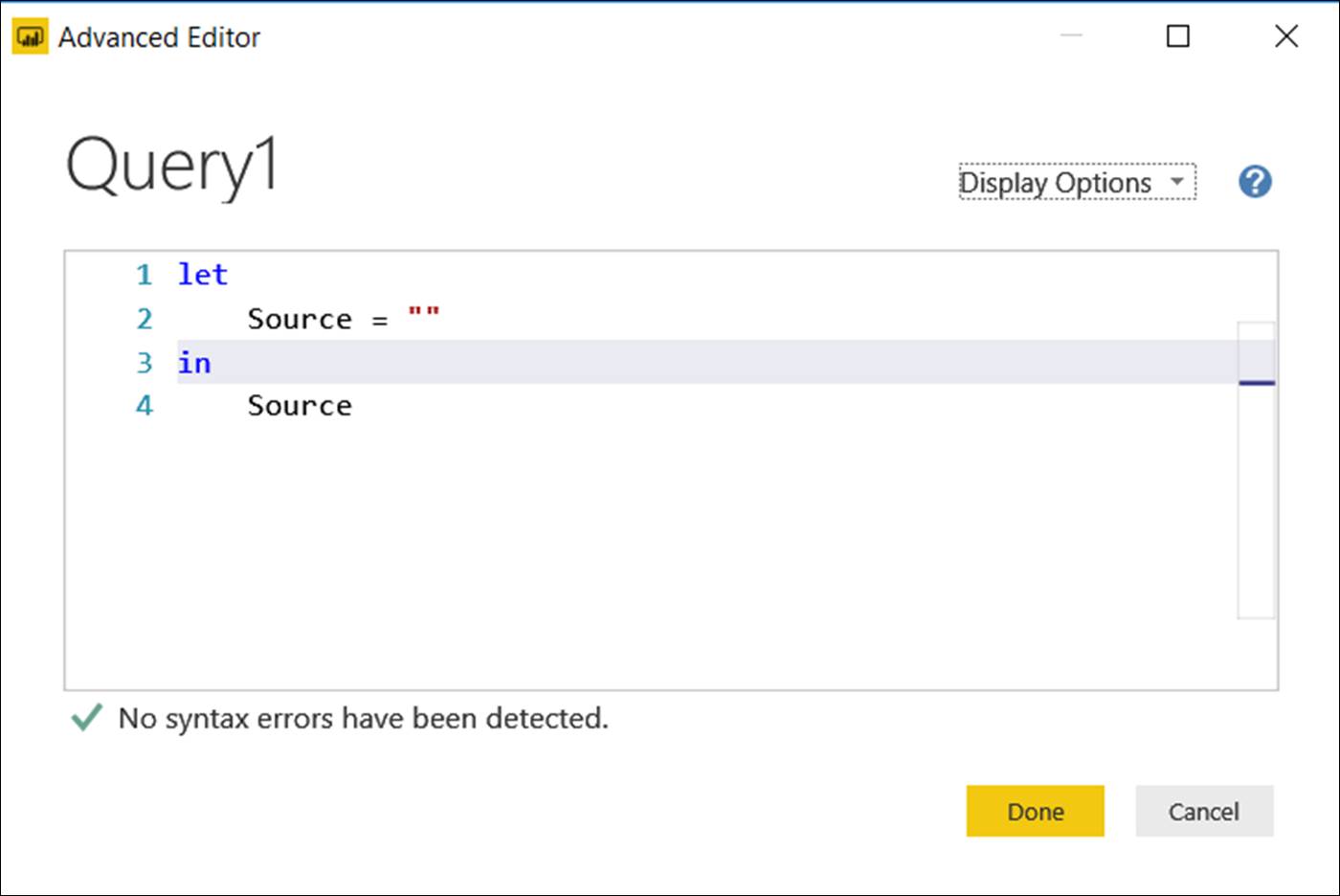Click line number 1 in the gutter
The height and width of the screenshot is (896, 1340).
pos(144,275)
